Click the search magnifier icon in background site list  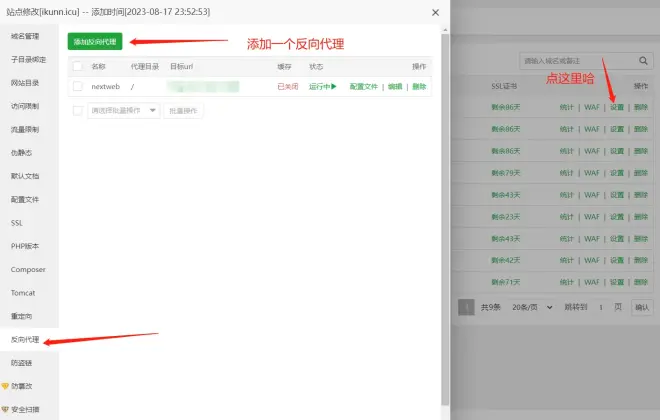point(643,61)
